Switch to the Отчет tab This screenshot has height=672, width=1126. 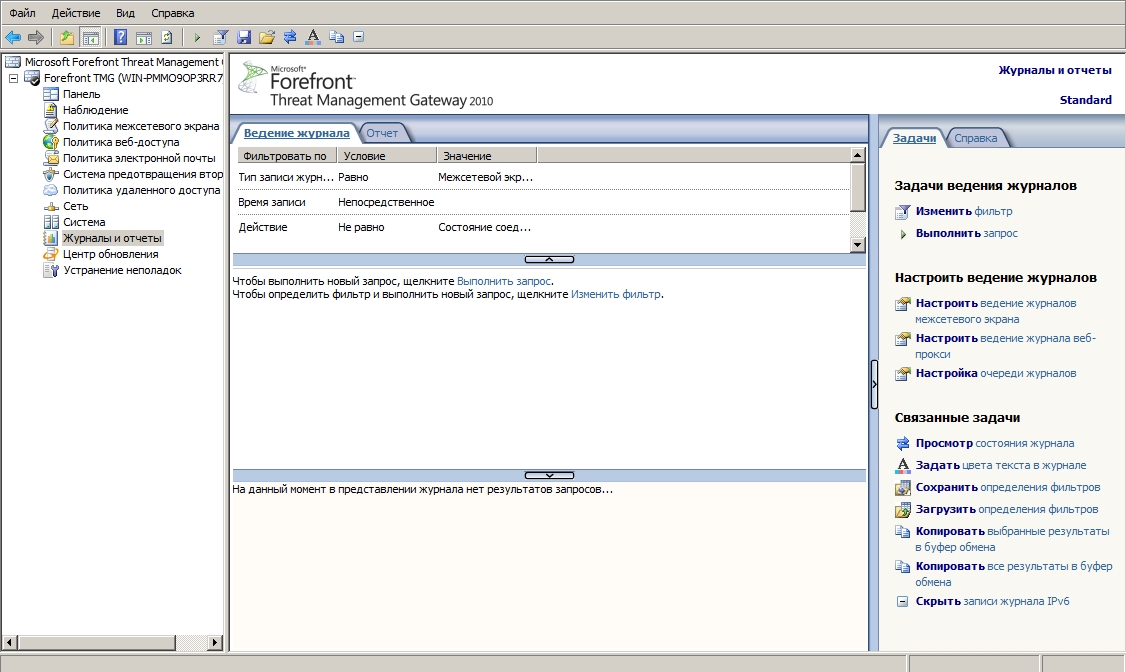coord(382,133)
